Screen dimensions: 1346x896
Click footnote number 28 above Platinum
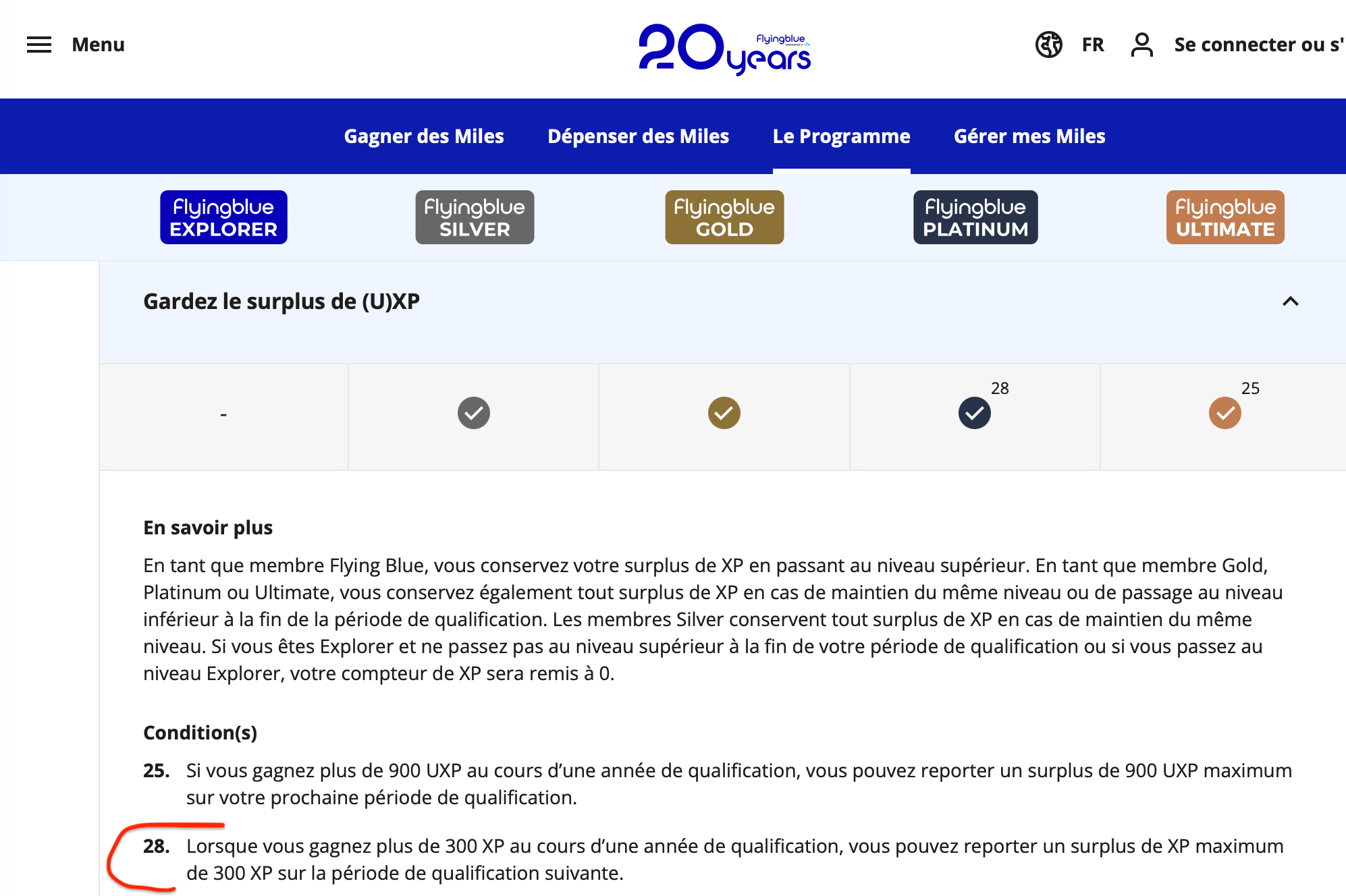click(1000, 388)
